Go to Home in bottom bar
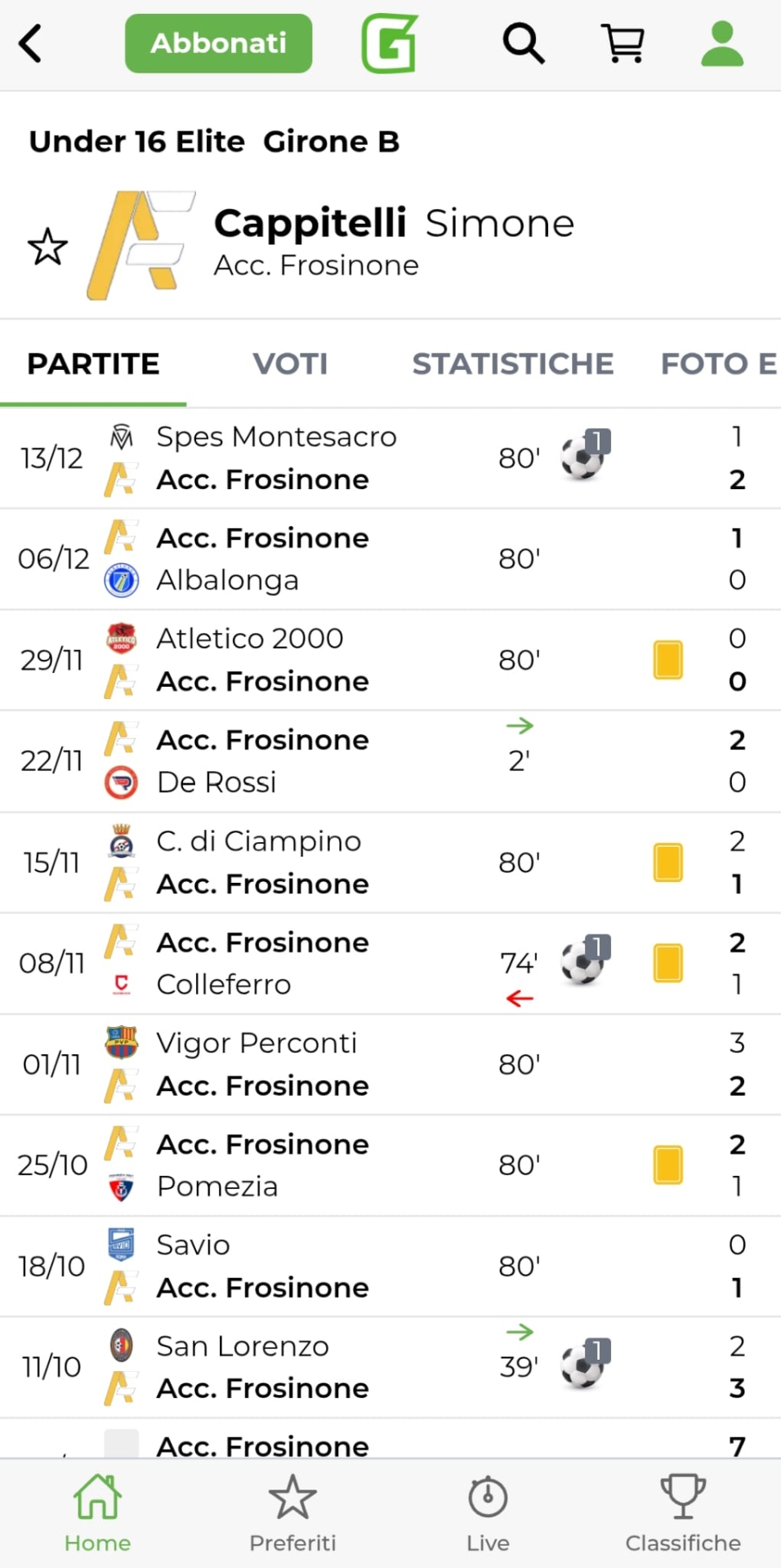Screen dimensions: 781x1568 pyautogui.click(x=97, y=1512)
